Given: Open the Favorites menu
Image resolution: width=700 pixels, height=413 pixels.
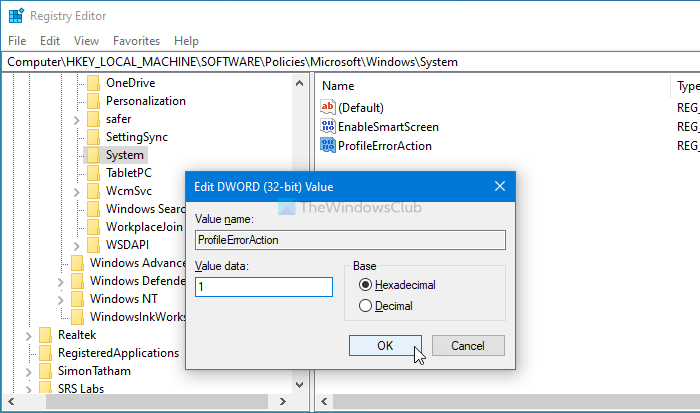Looking at the screenshot, I should 136,41.
